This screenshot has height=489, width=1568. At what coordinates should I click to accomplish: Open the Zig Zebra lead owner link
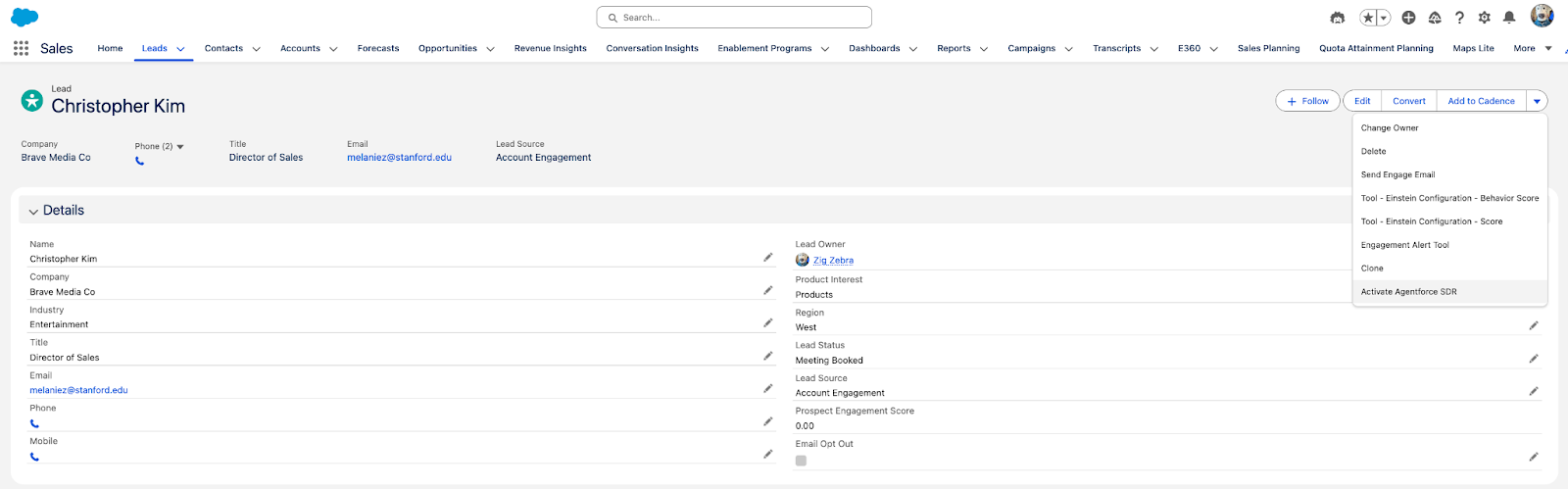point(833,261)
